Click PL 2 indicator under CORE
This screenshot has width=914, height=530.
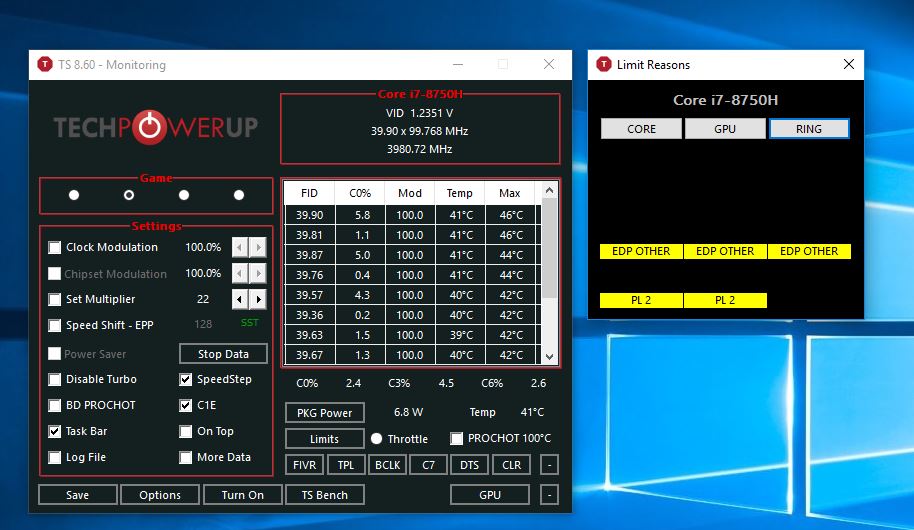point(641,300)
